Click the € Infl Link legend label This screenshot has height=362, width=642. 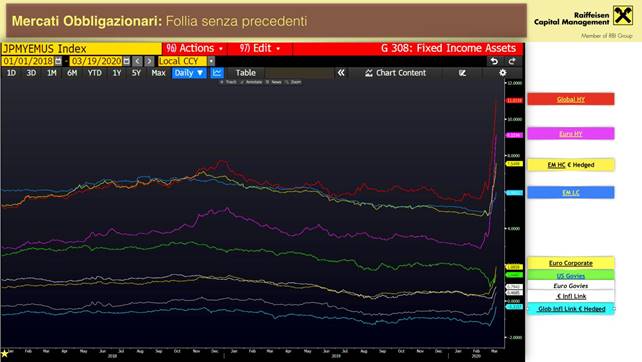571,296
